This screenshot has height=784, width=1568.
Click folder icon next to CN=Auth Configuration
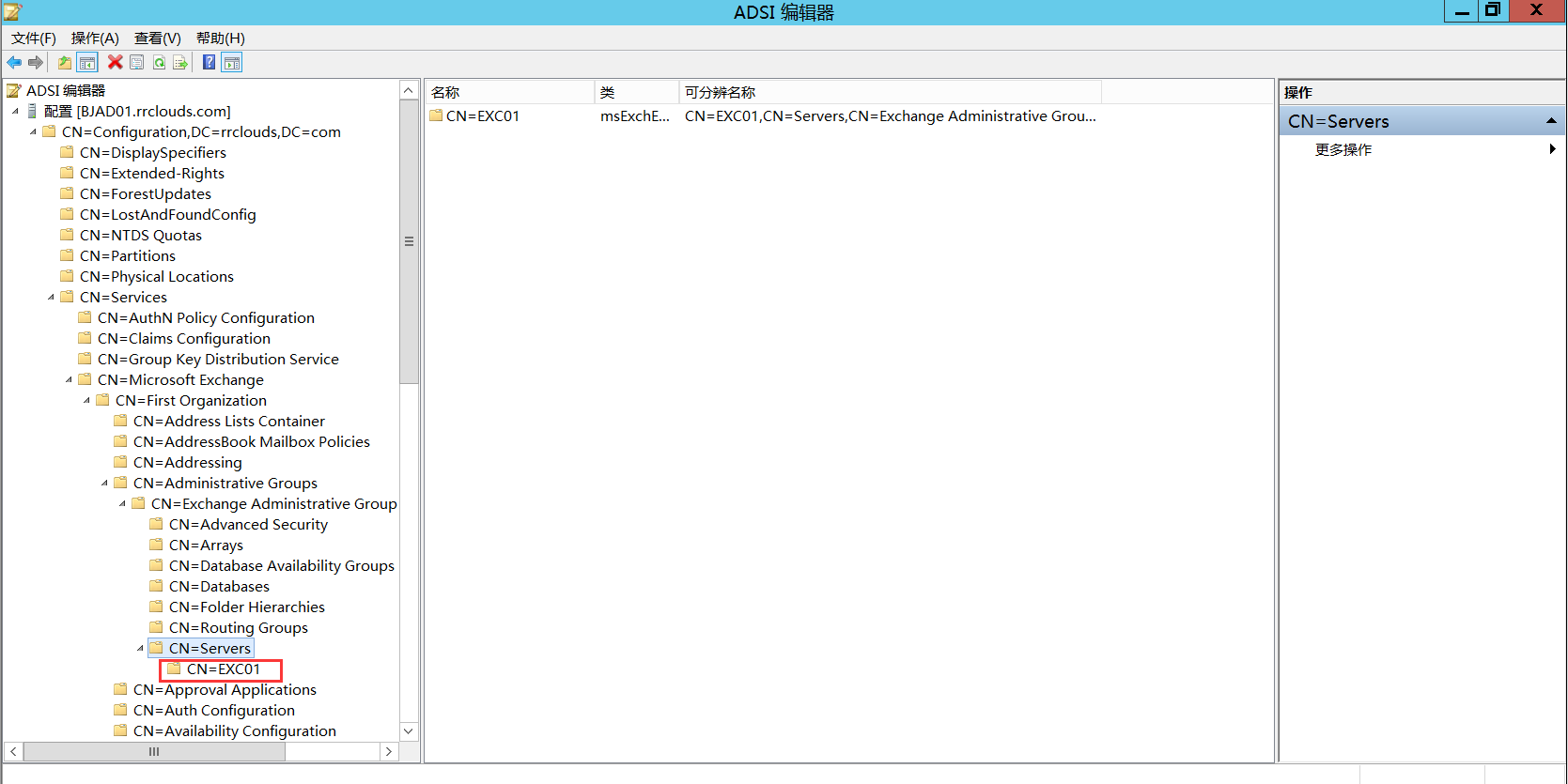point(120,710)
